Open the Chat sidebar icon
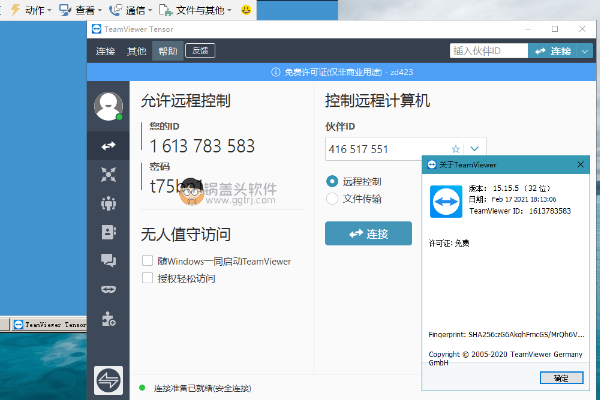This screenshot has height=400, width=600. (x=108, y=260)
